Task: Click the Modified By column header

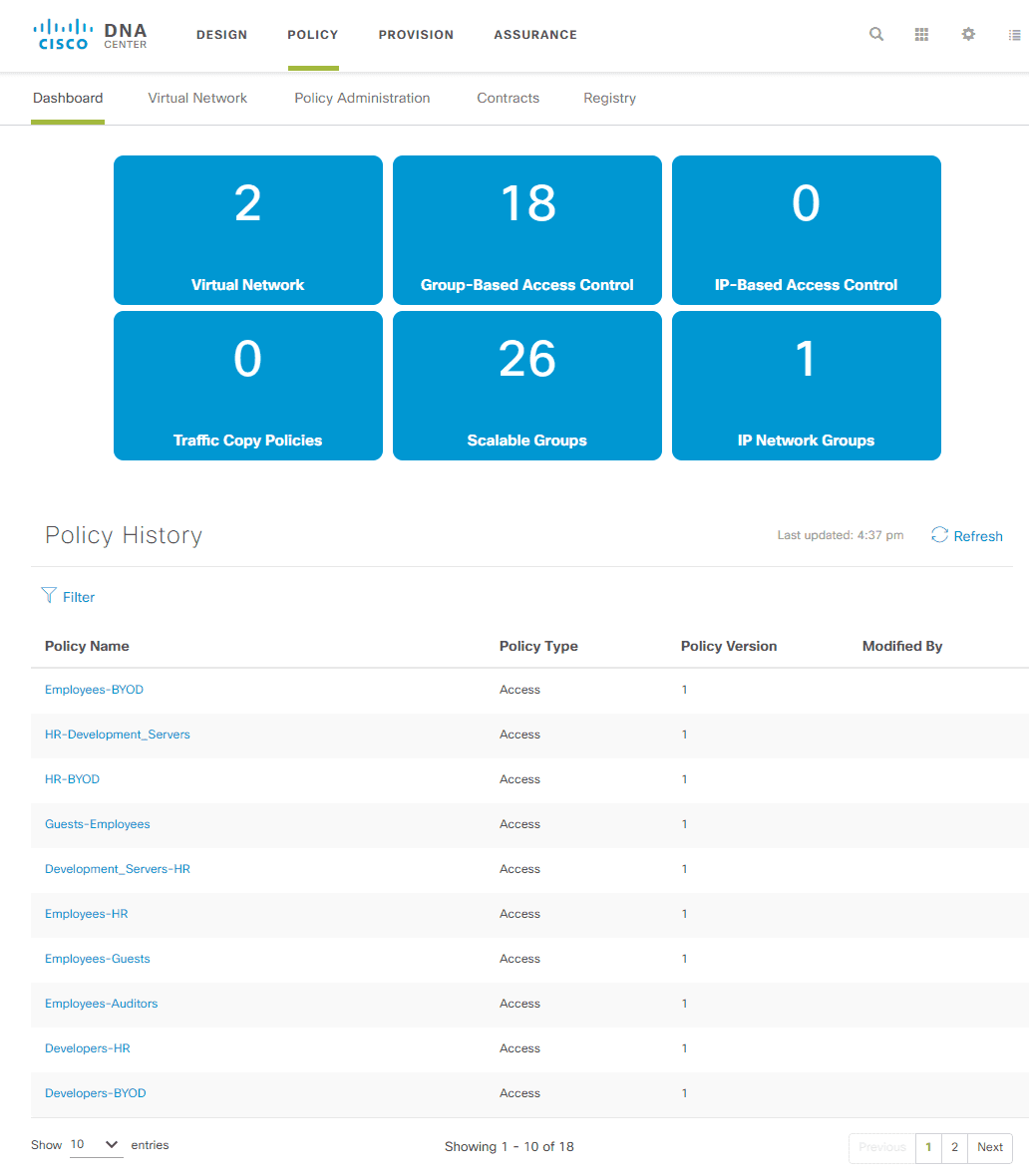Action: 902,646
